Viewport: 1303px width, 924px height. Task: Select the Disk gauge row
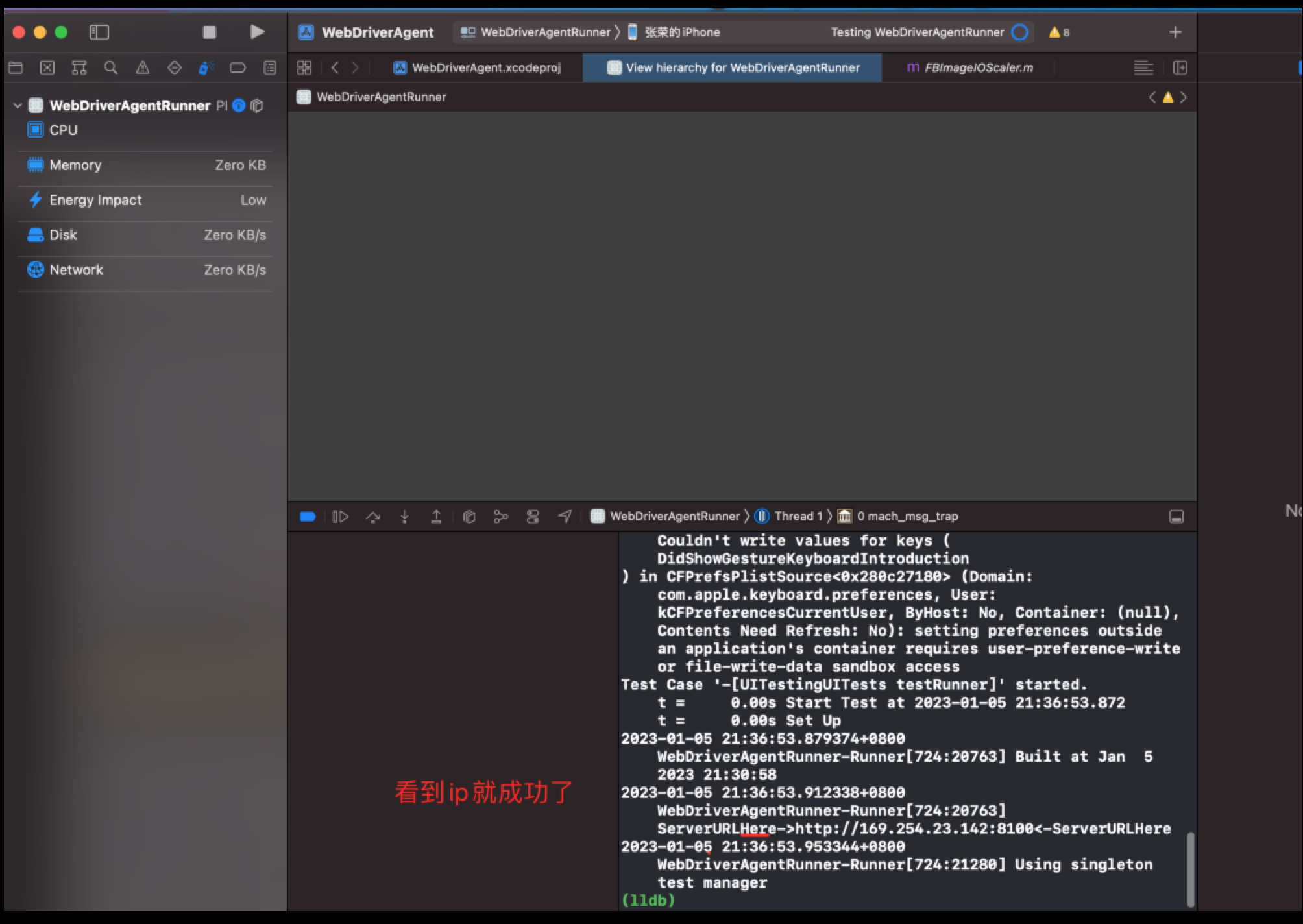(145, 235)
